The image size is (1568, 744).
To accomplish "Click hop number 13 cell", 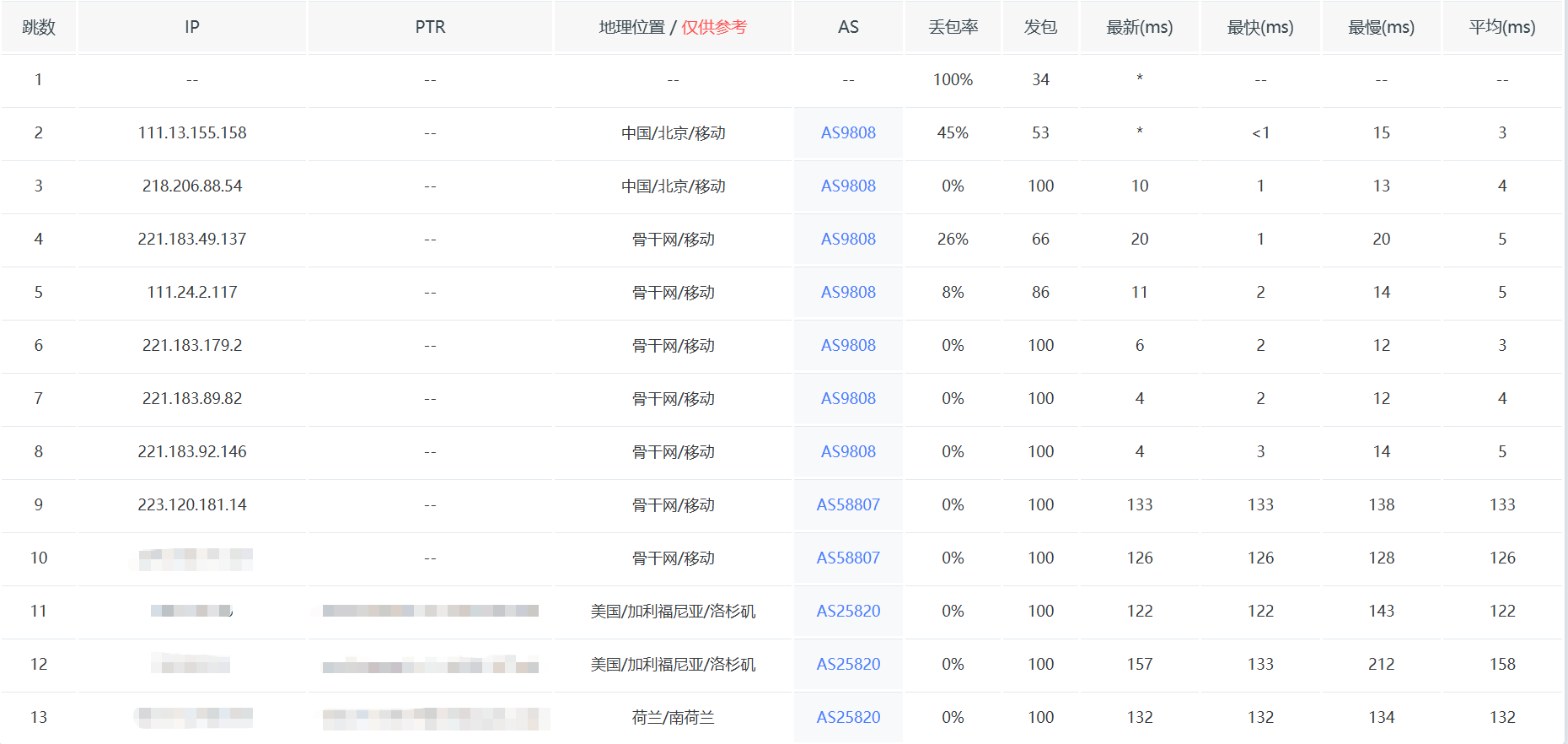I will point(39,717).
